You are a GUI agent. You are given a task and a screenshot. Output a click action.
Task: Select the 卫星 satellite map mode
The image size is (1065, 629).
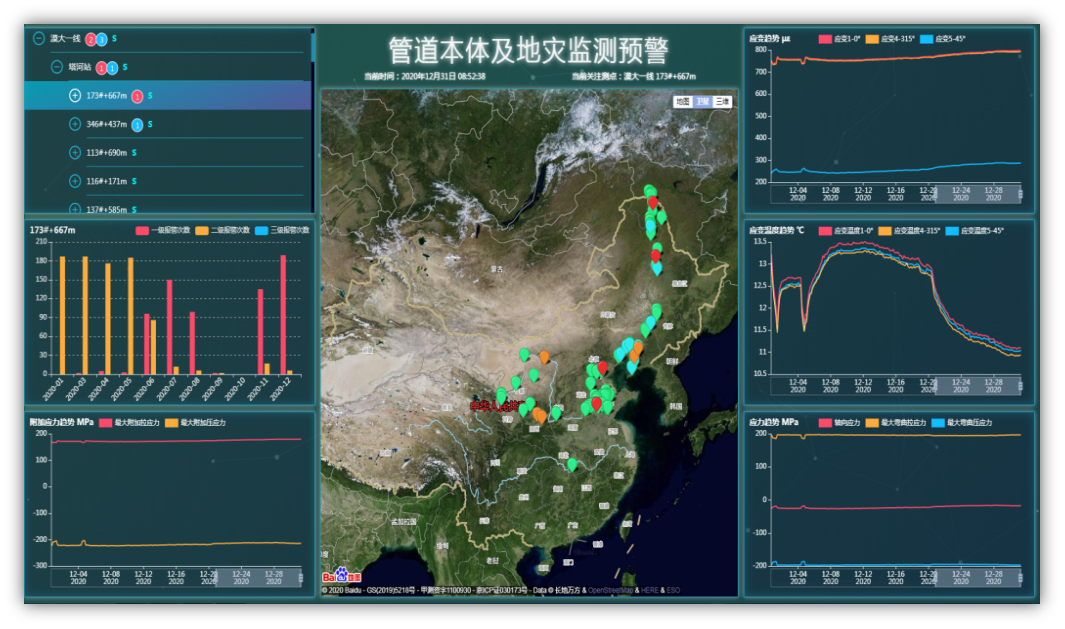[x=701, y=102]
